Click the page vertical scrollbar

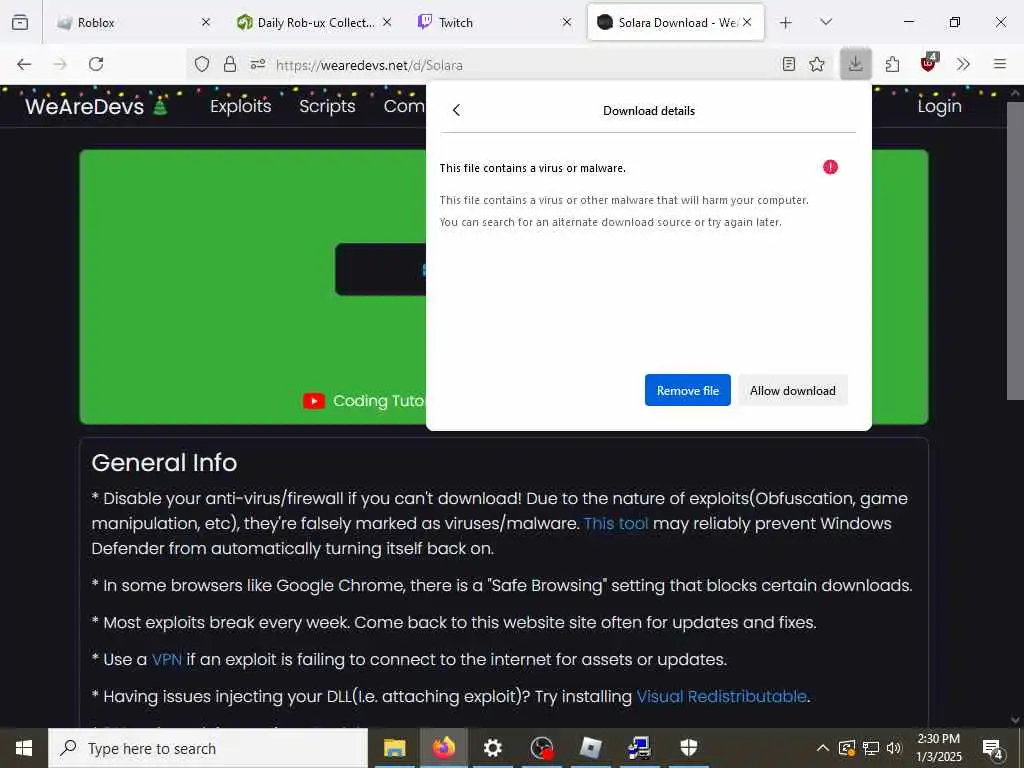(1015, 251)
